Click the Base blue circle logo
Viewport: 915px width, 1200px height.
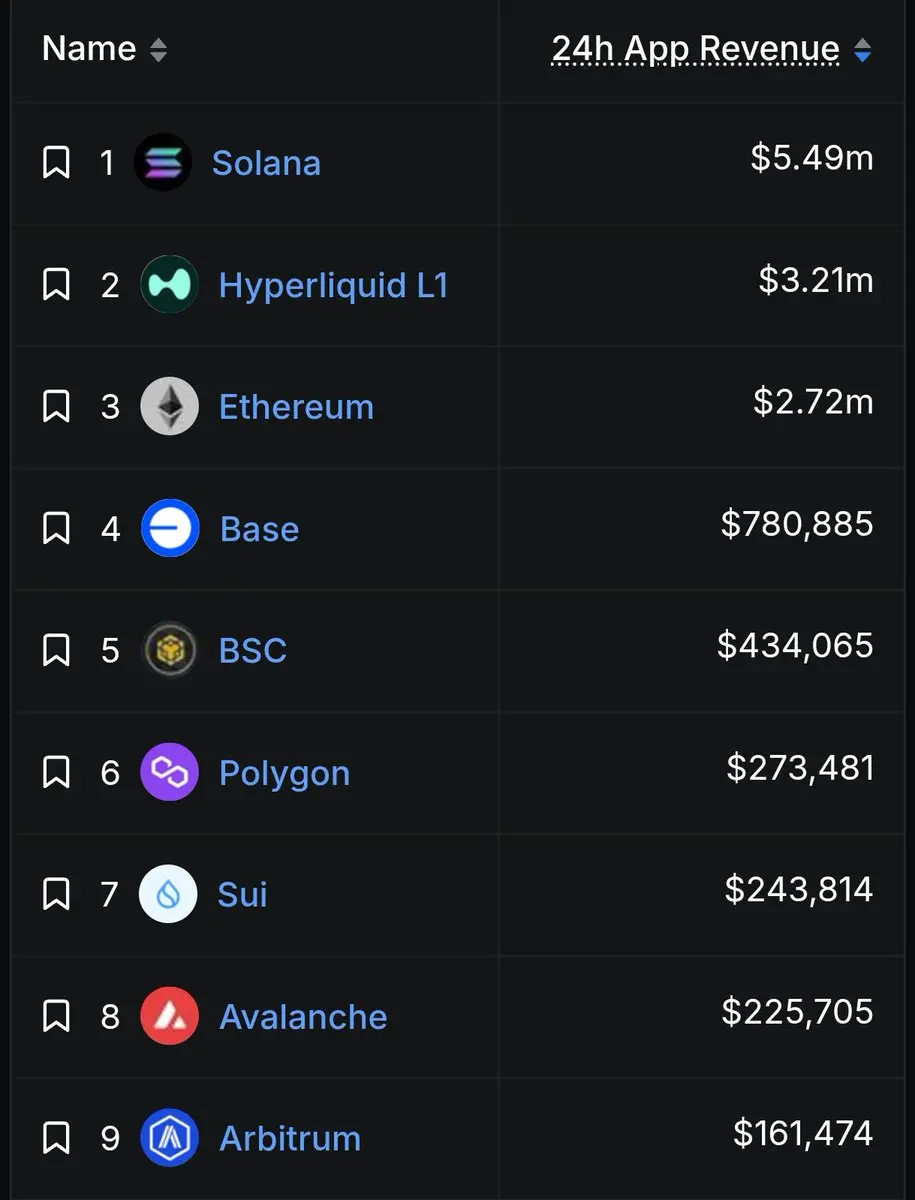point(169,528)
